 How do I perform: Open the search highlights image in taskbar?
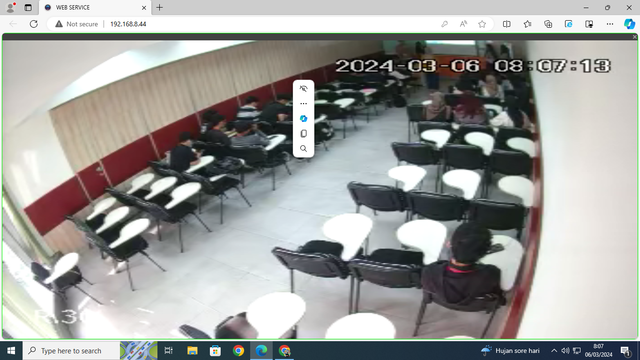click(139, 351)
